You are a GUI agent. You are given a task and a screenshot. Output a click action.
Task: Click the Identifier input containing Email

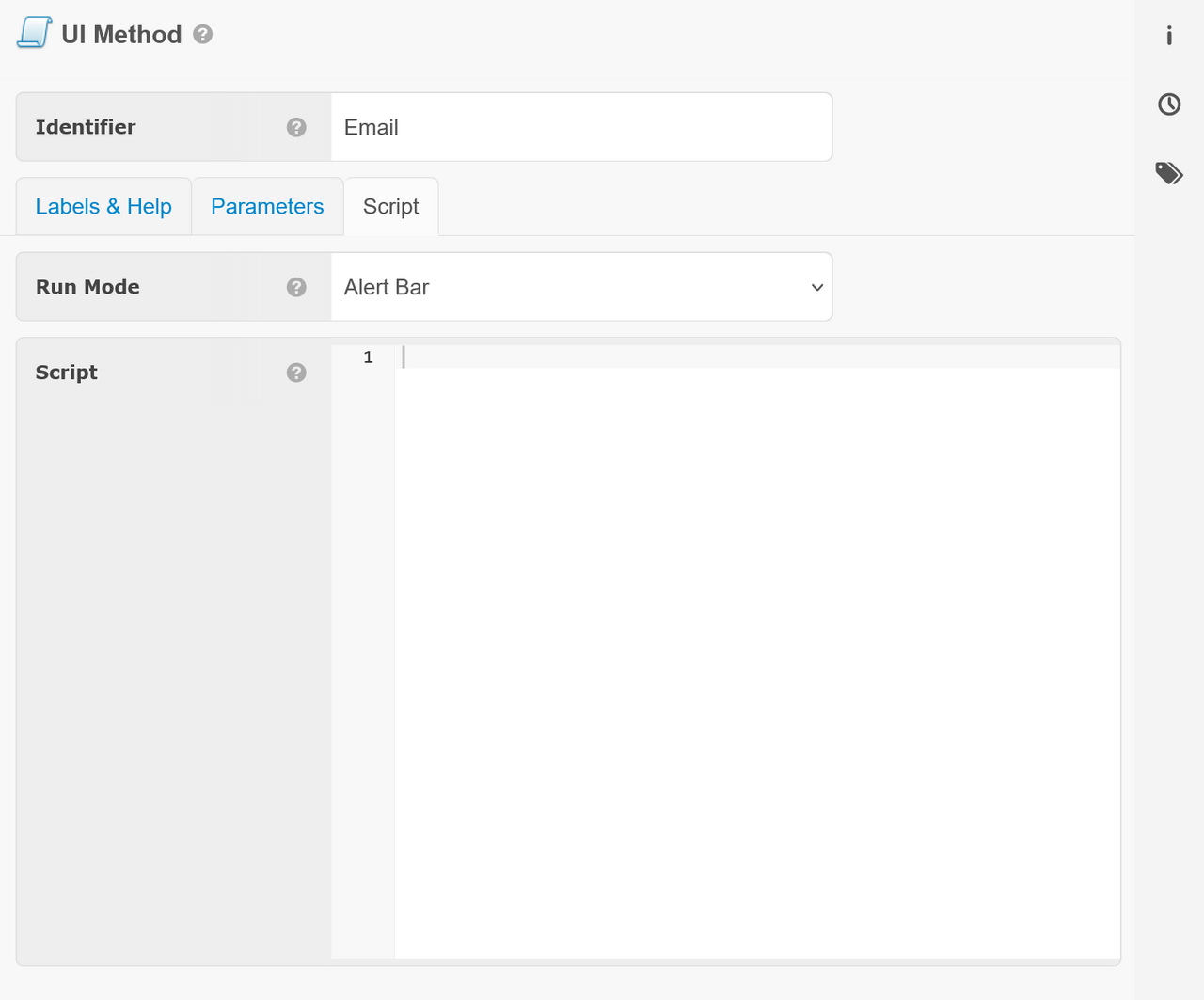point(581,127)
